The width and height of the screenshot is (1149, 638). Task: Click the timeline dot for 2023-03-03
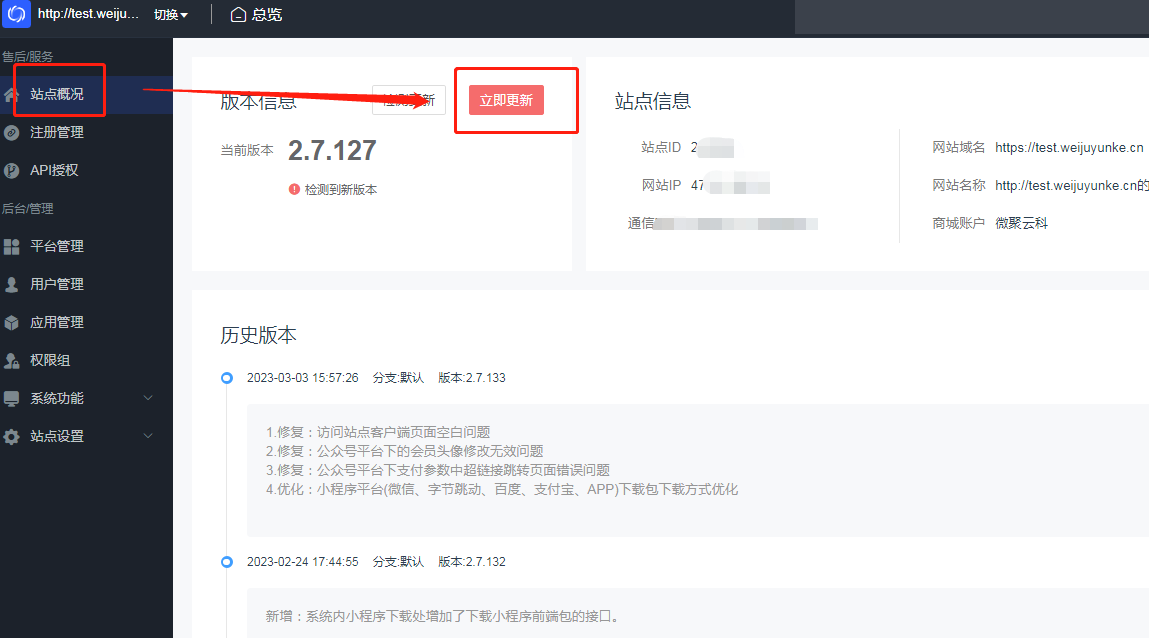pyautogui.click(x=227, y=378)
